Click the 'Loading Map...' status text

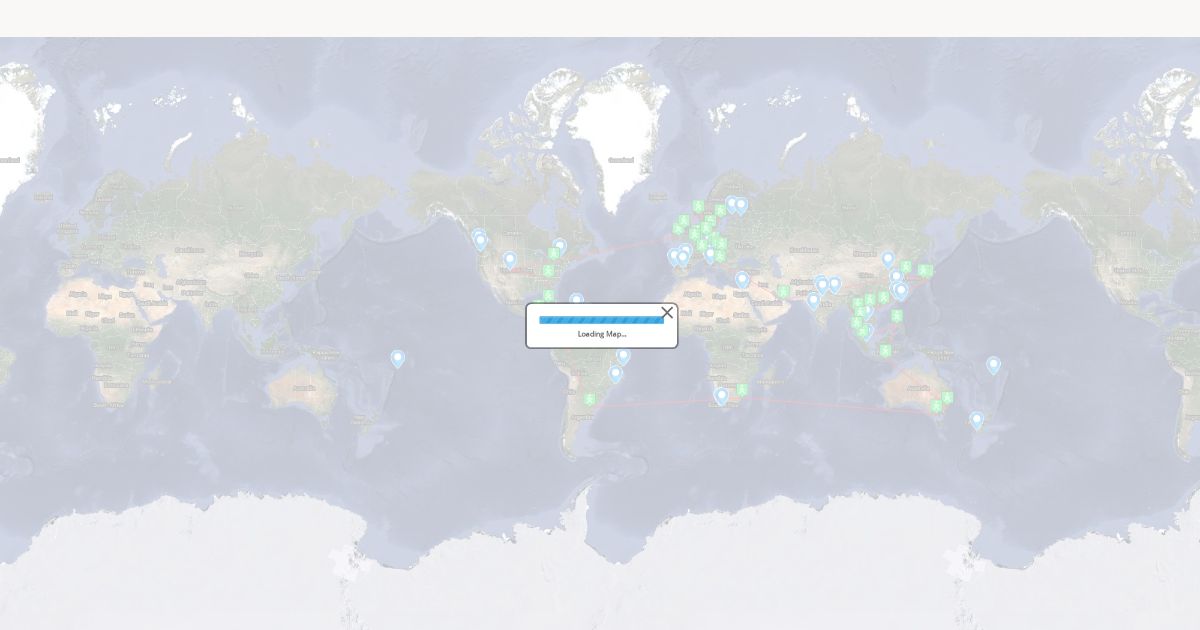point(602,334)
